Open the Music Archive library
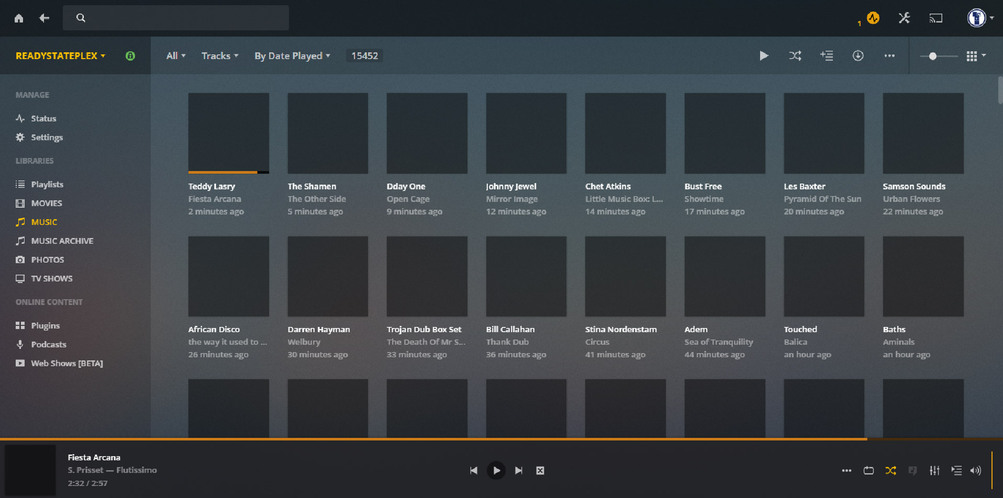The height and width of the screenshot is (498, 1003). (x=62, y=241)
